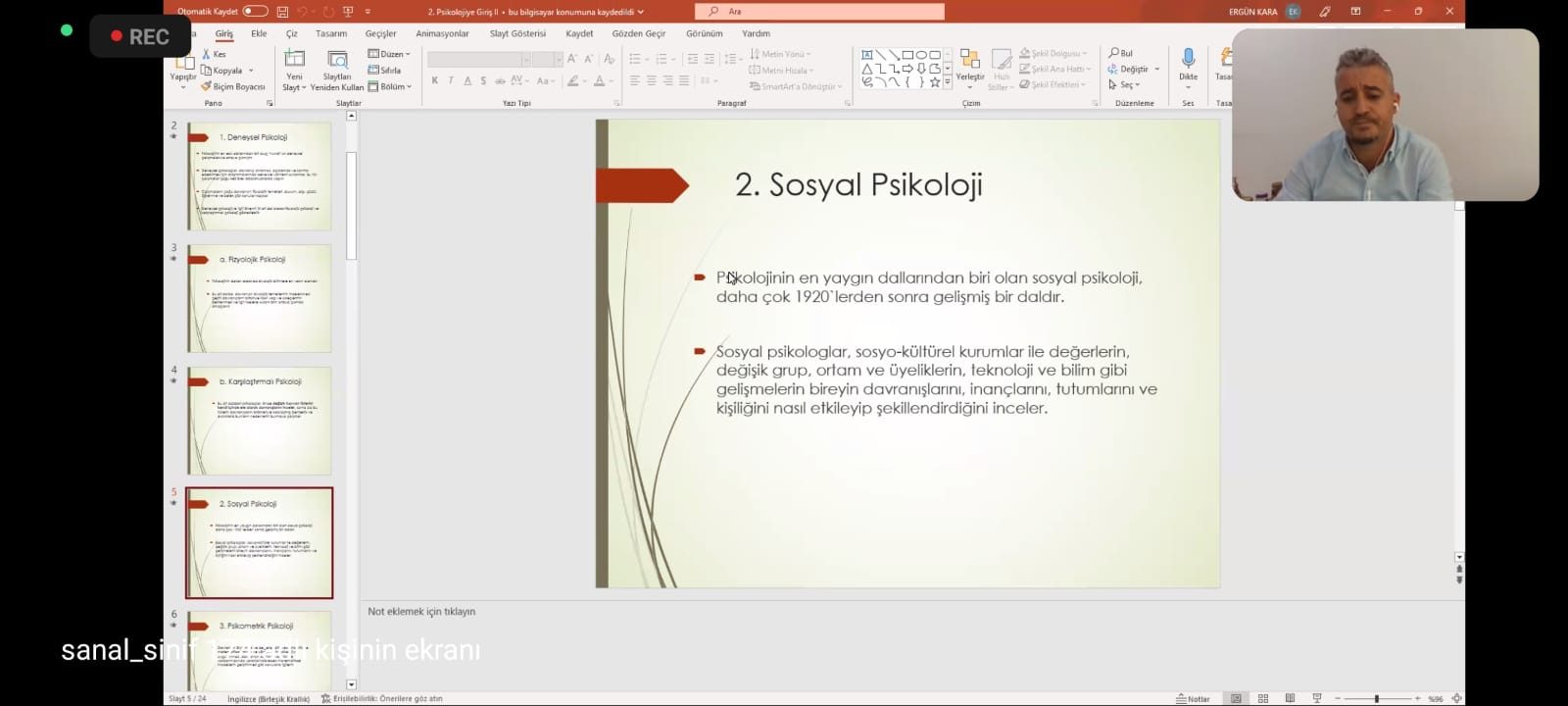Click the Undo arrow icon

pos(302,12)
